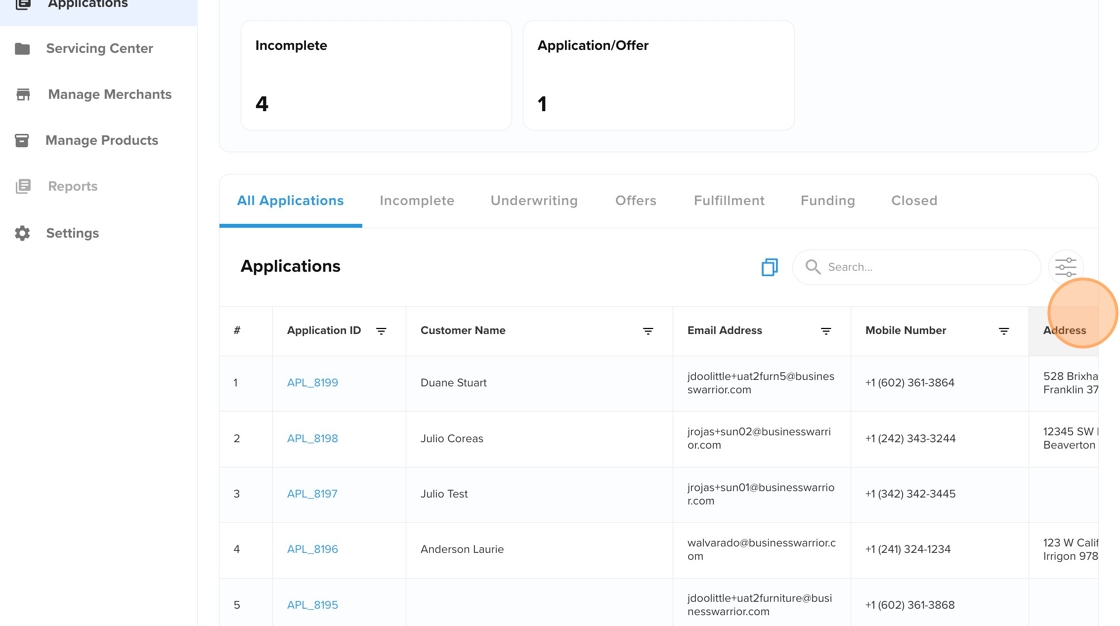Click the applications Search field

(x=916, y=267)
